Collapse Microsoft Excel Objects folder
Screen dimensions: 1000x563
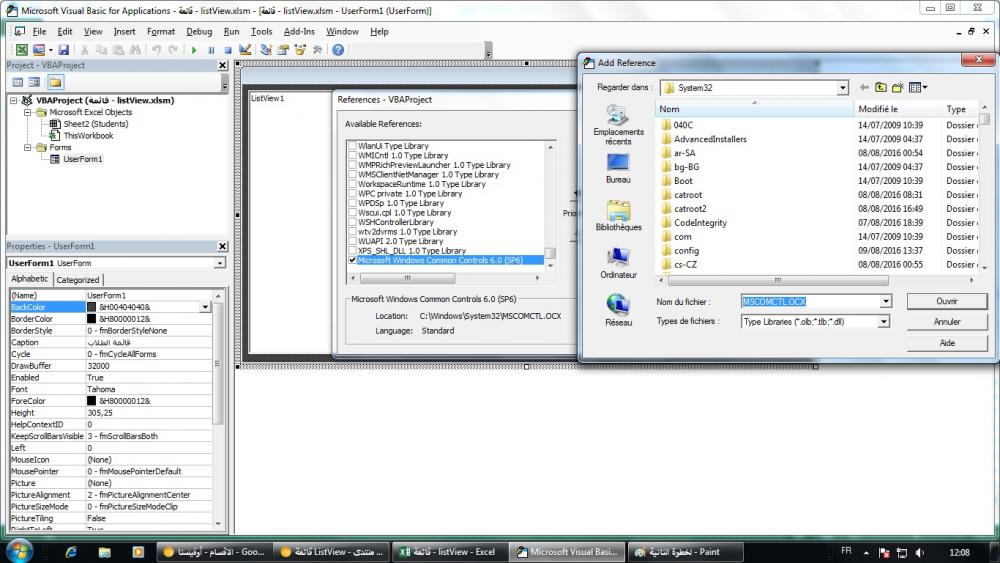[x=27, y=112]
